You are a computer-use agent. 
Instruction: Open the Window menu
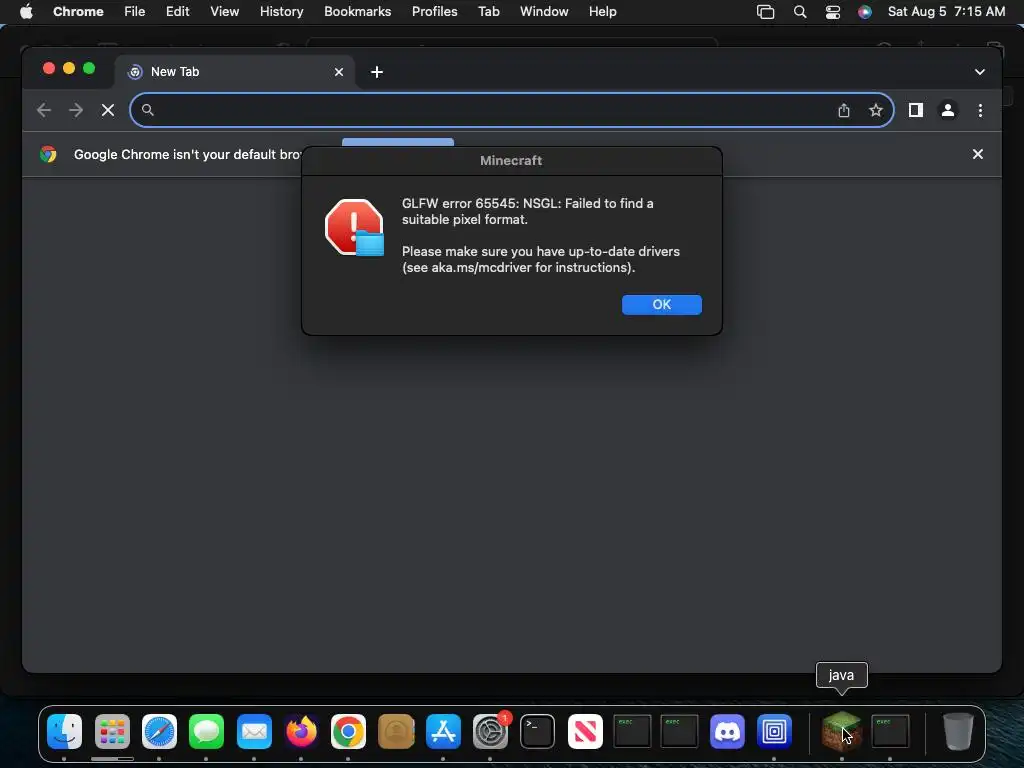tap(544, 12)
